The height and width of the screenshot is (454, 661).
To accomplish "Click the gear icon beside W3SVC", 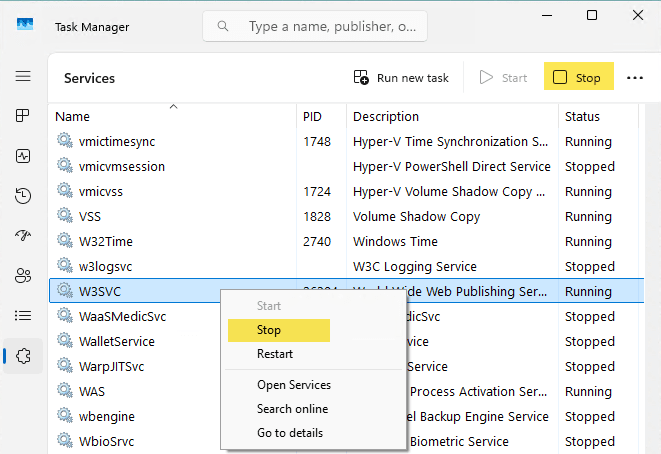I will pyautogui.click(x=65, y=290).
